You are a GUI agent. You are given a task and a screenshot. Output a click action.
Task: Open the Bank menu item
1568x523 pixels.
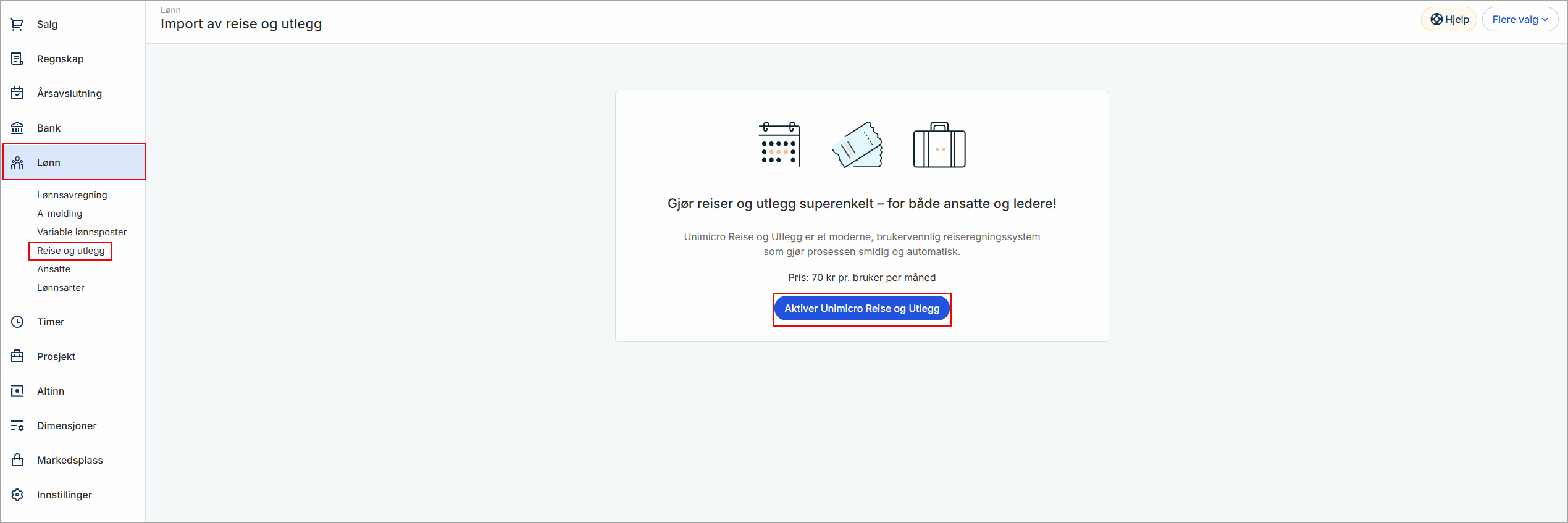click(x=49, y=128)
